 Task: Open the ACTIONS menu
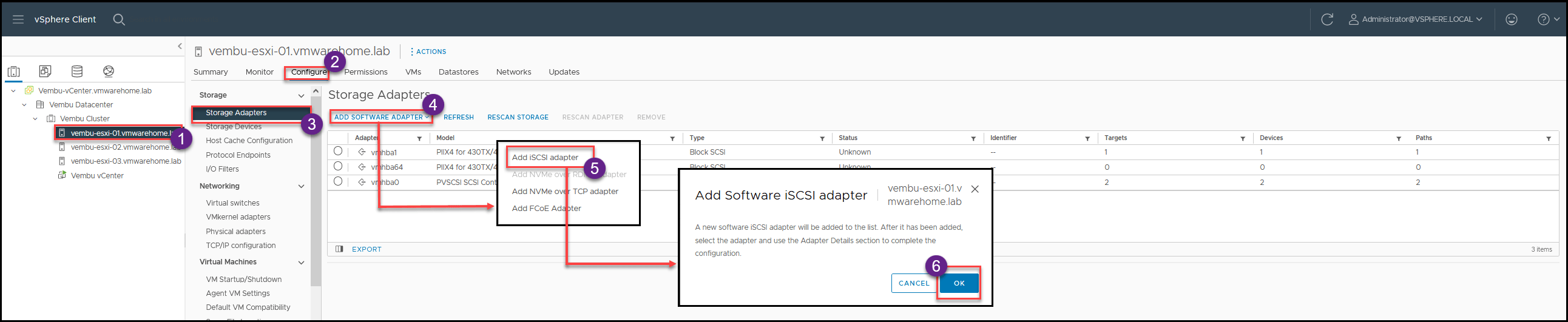coord(428,52)
